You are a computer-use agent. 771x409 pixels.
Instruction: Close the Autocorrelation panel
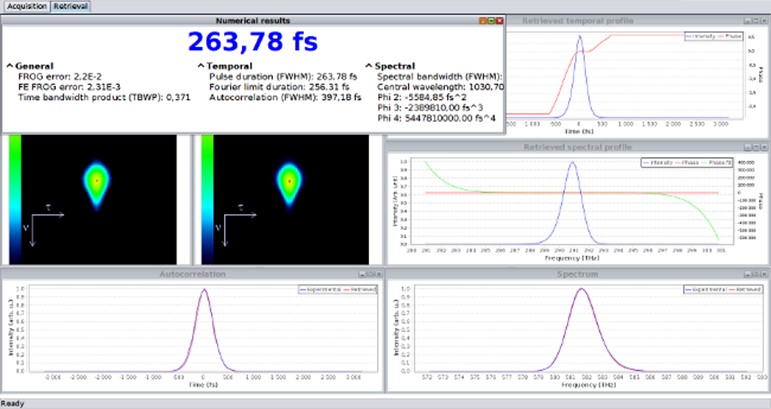378,273
